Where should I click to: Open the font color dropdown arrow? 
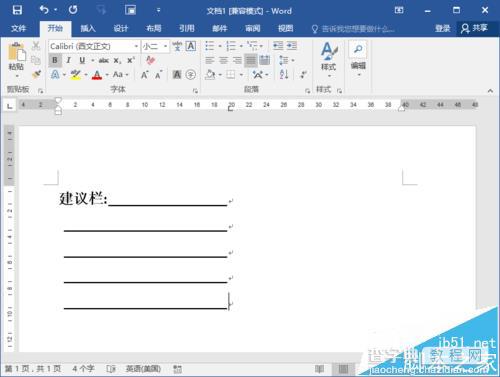coord(107,75)
